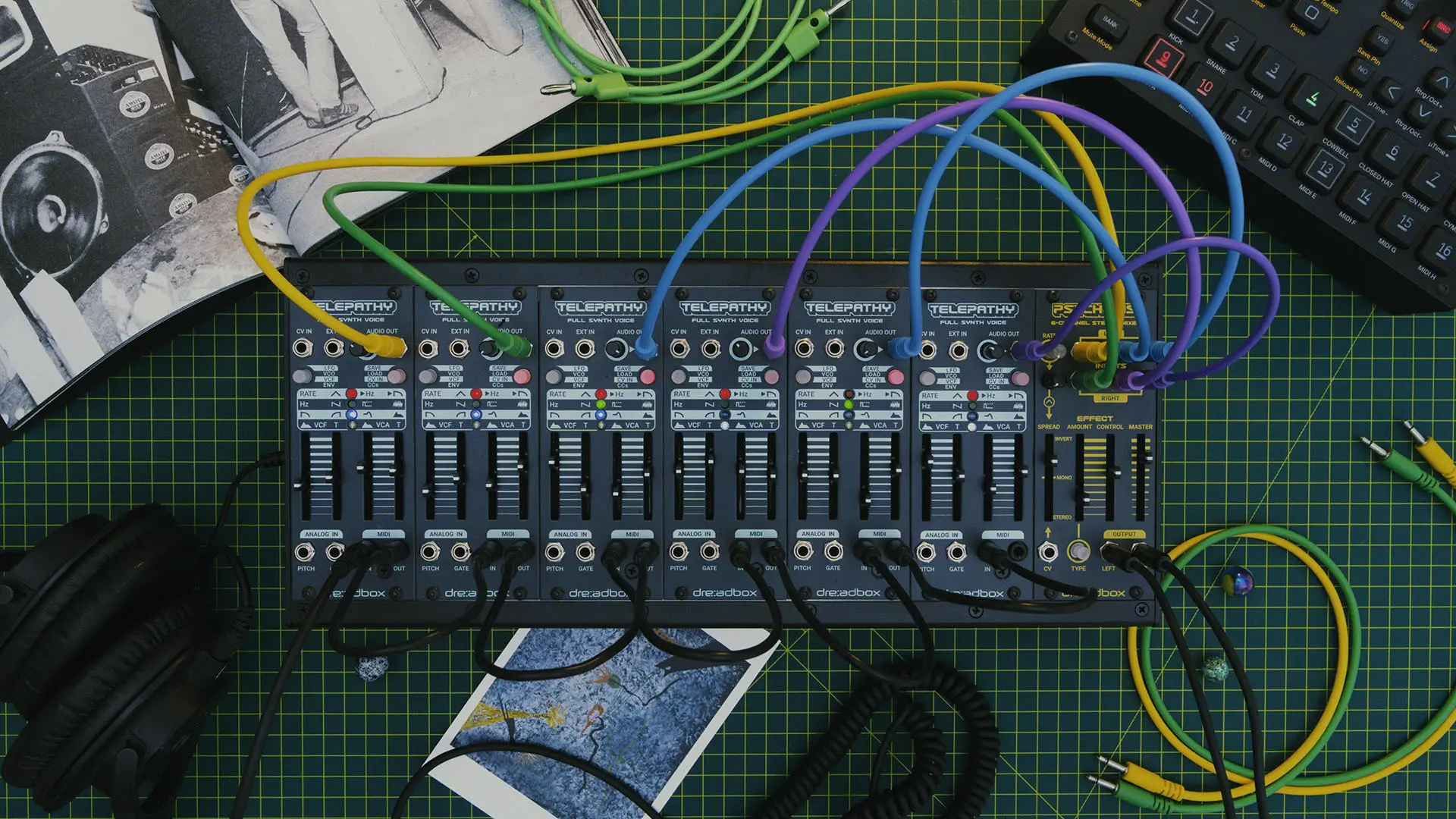Push pink SAVE/LOAD button on third Telepathy
The height and width of the screenshot is (819, 1456).
click(647, 377)
